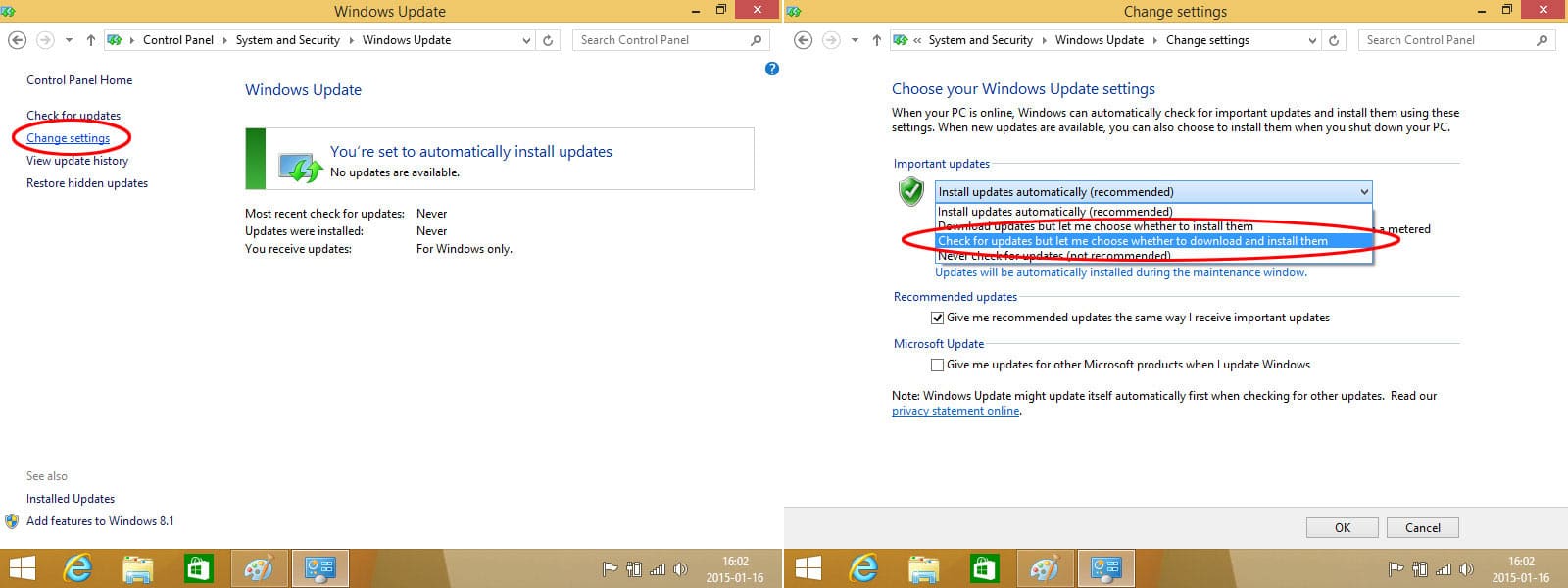Open Installed Updates link
The width and height of the screenshot is (1568, 588).
[x=71, y=499]
